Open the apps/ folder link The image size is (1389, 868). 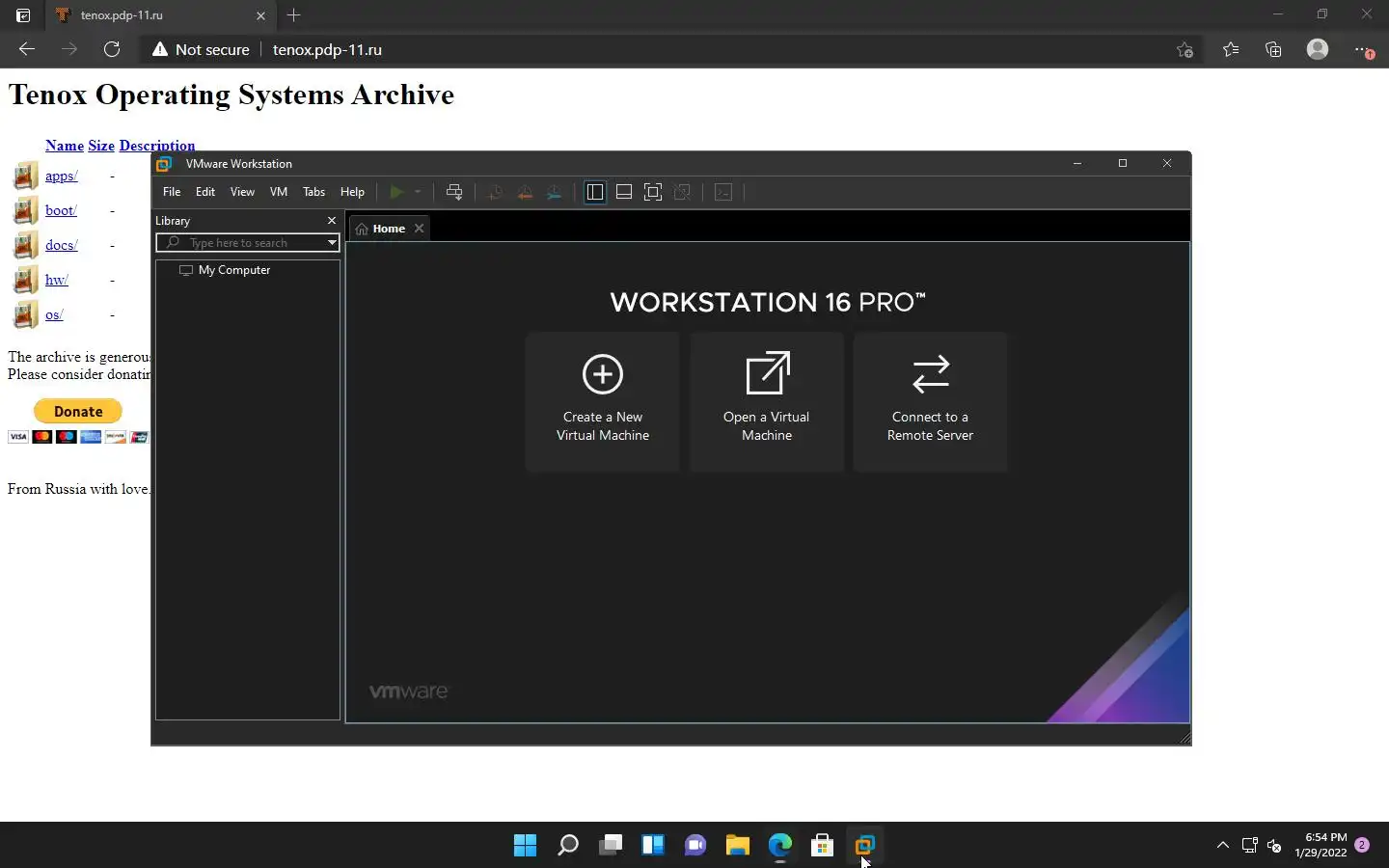[x=61, y=176]
